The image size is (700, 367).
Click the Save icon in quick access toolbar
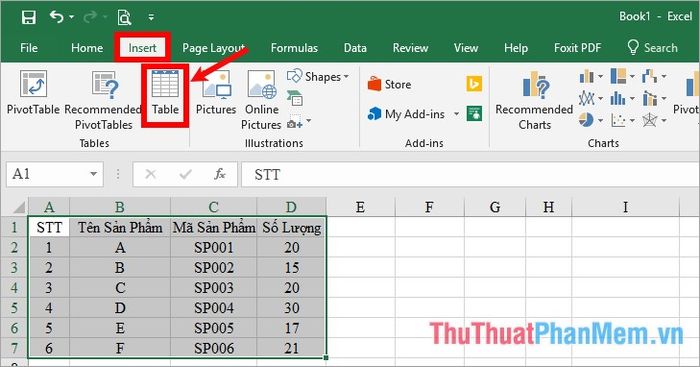click(x=29, y=17)
